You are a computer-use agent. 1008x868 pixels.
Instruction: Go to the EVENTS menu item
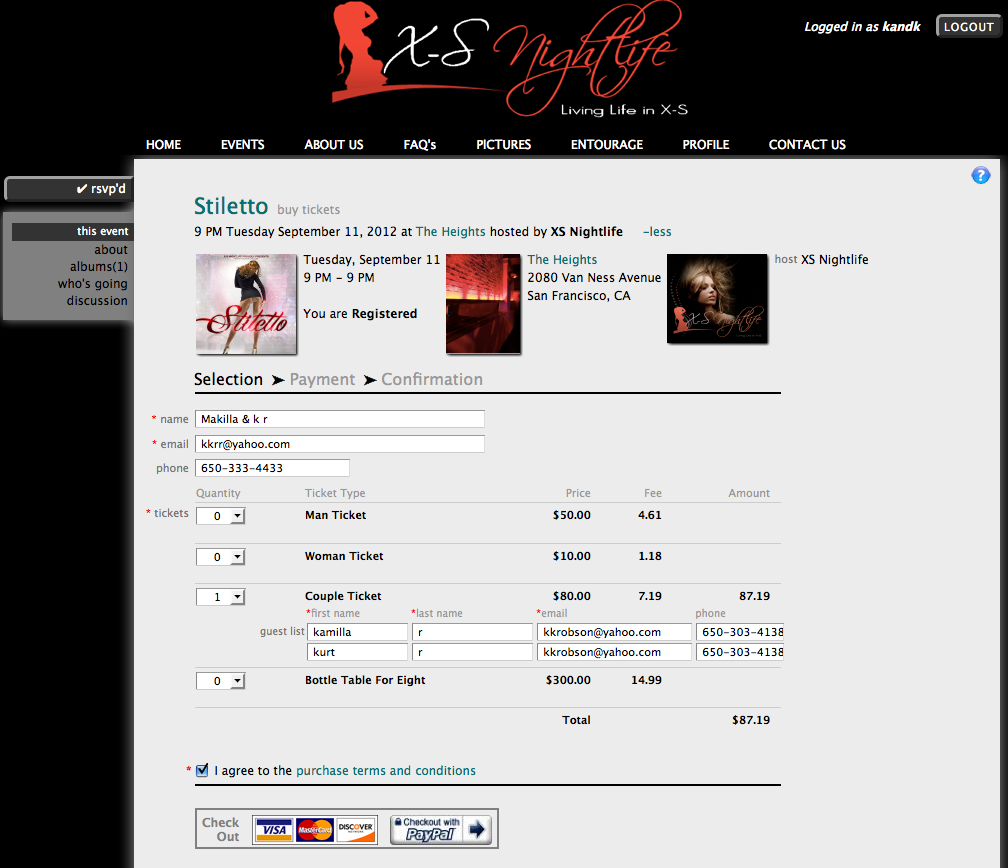pyautogui.click(x=242, y=145)
